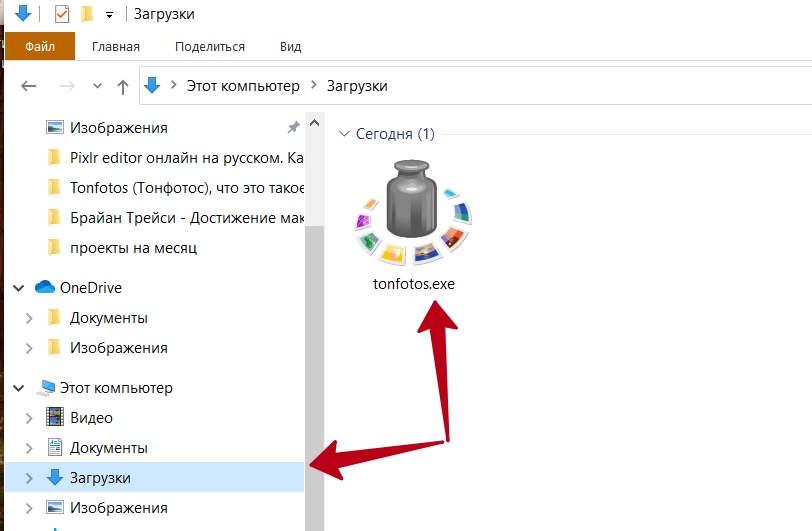This screenshot has height=531, width=812.
Task: Click the Загрузки blue arrow icon in tree
Action: (x=55, y=477)
